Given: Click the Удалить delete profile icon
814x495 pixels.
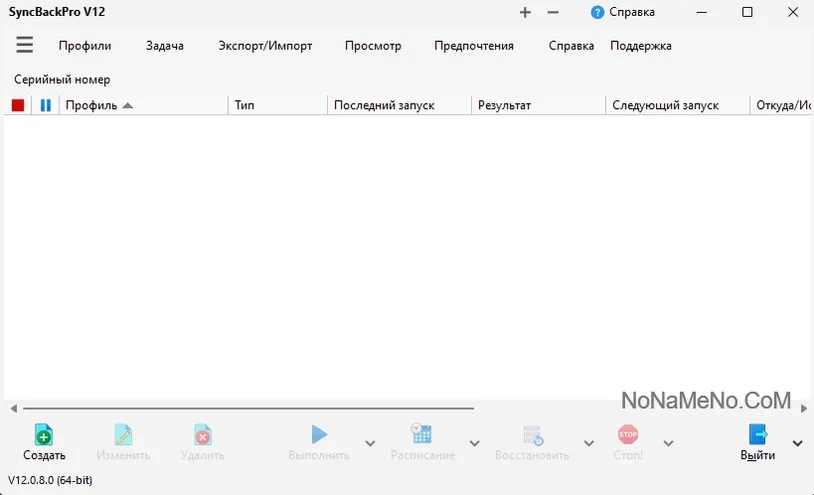Looking at the screenshot, I should tap(202, 435).
